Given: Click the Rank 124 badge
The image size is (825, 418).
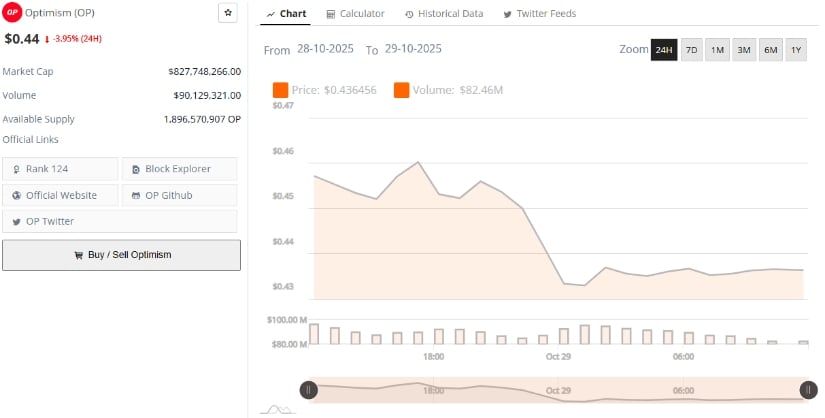Looking at the screenshot, I should tap(60, 169).
